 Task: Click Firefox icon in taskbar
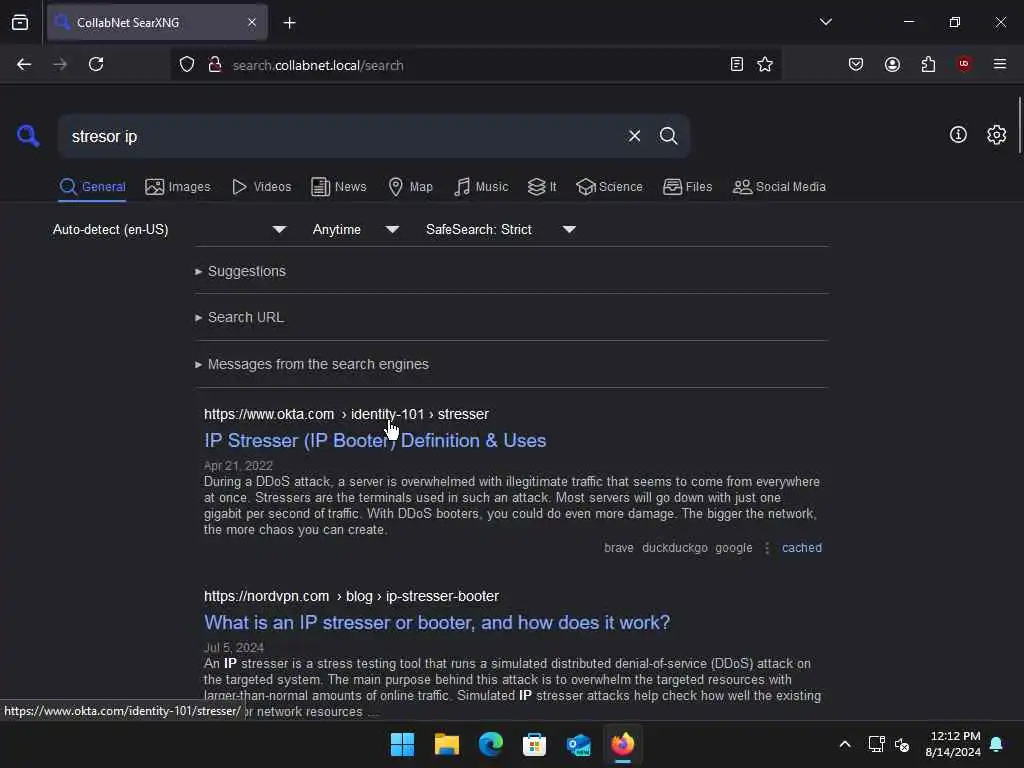(622, 744)
